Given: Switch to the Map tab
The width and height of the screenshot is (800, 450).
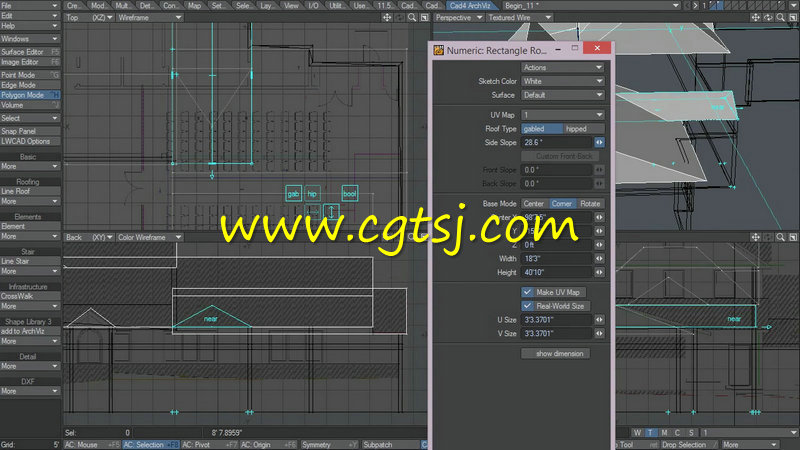Looking at the screenshot, I should [x=194, y=6].
